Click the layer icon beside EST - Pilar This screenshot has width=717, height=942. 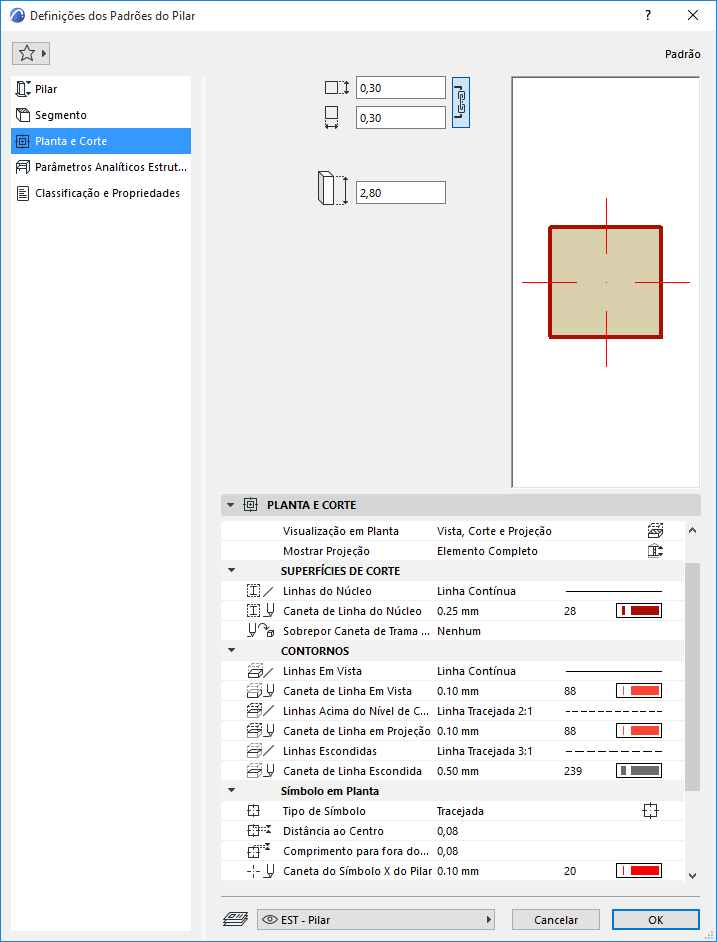coord(235,919)
